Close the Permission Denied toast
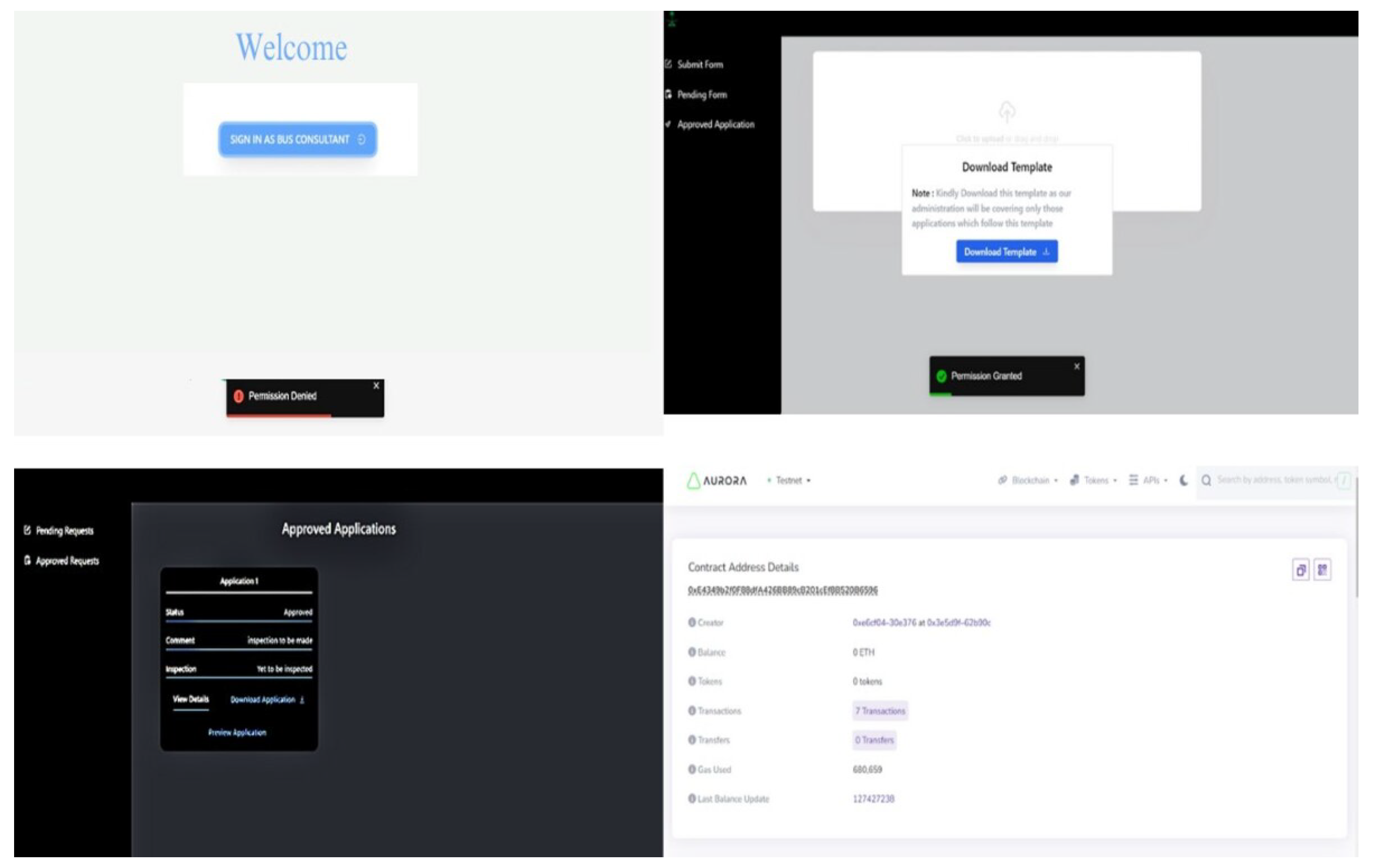This screenshot has height=868, width=1373. [377, 386]
